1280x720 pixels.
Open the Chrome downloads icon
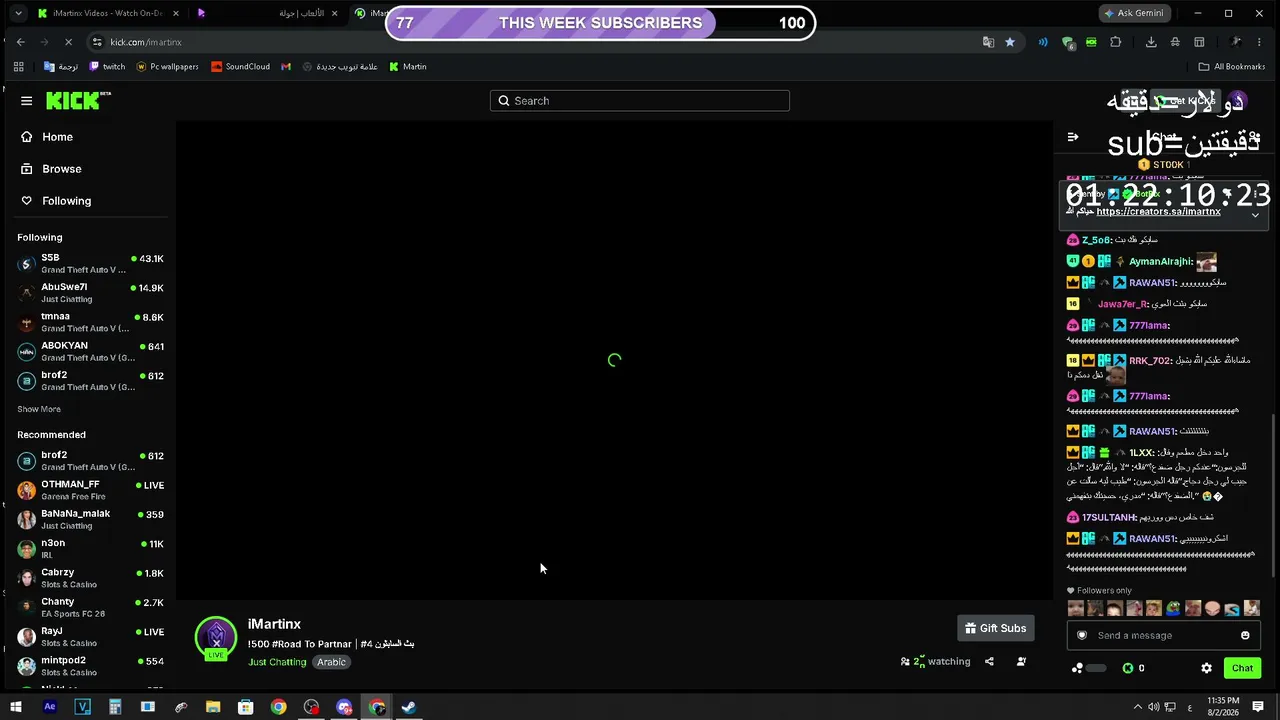tap(1151, 42)
